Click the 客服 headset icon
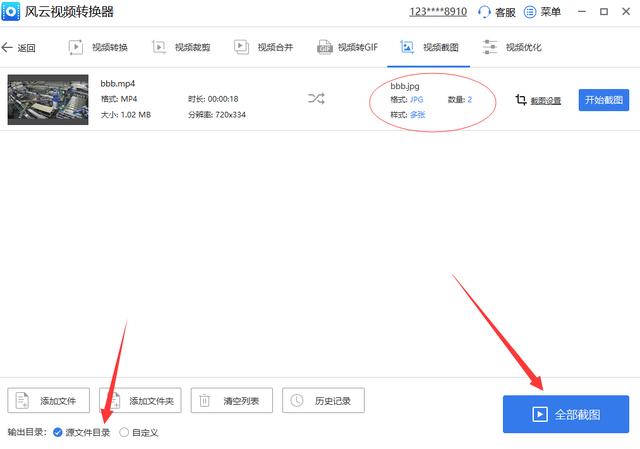 (x=484, y=12)
